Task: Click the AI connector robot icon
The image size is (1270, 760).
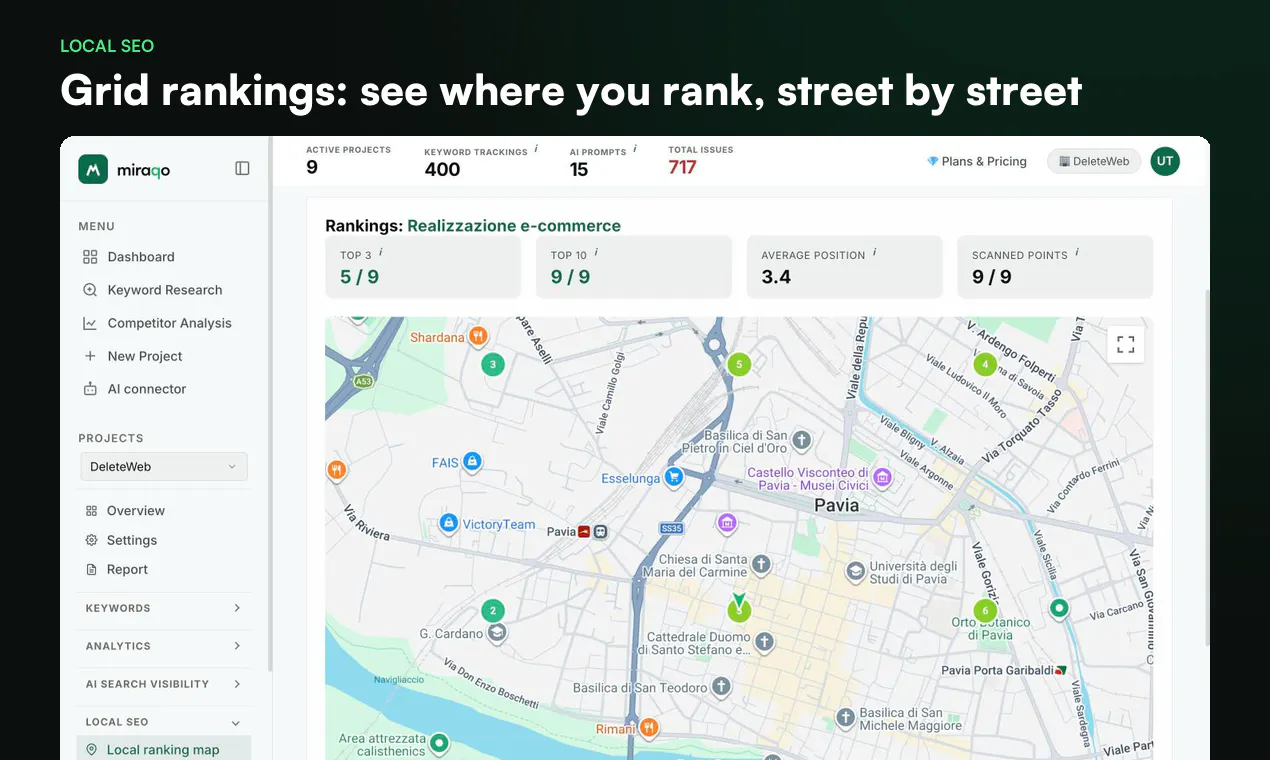Action: pyautogui.click(x=90, y=389)
